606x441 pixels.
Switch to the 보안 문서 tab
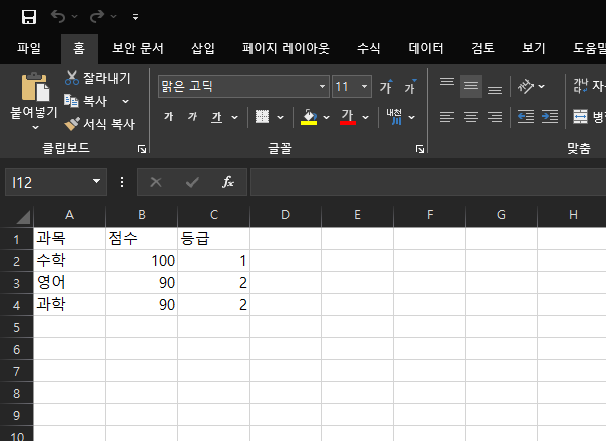click(138, 48)
